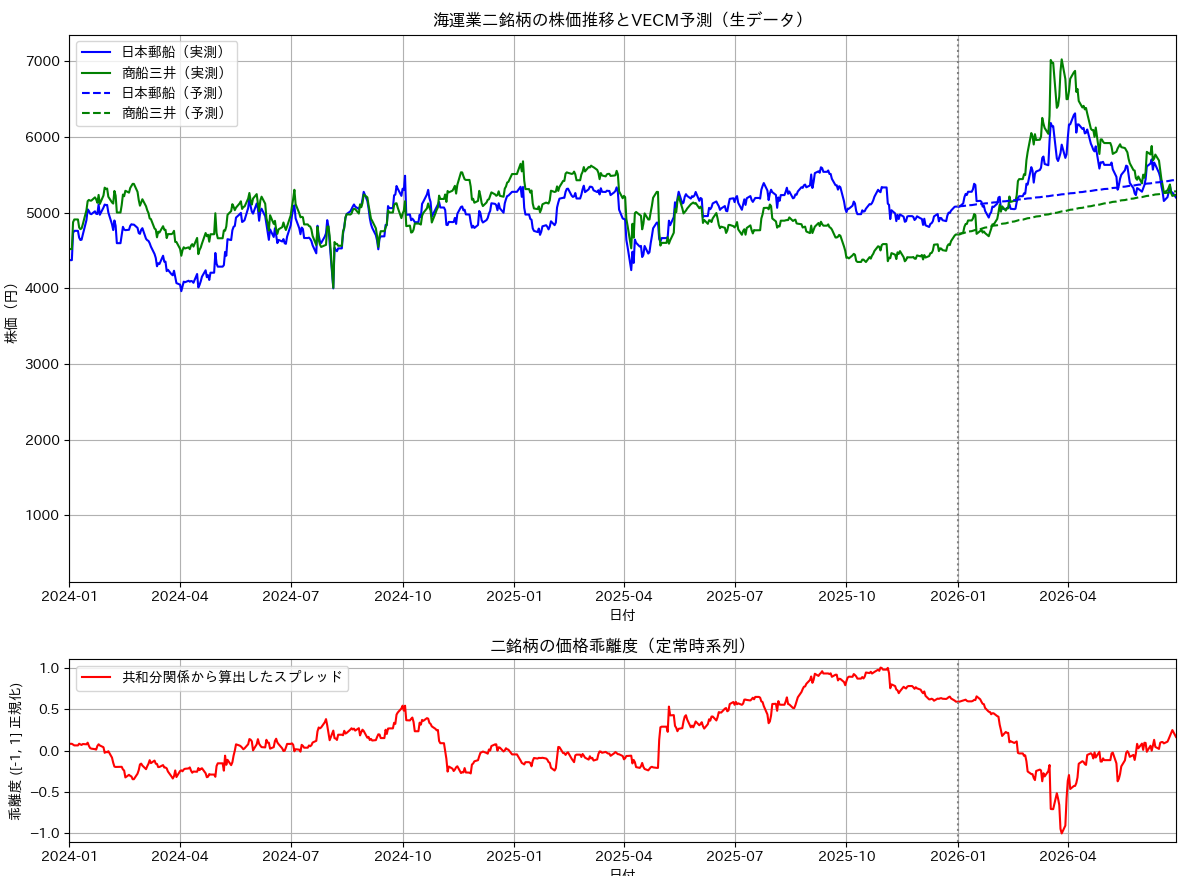Viewport: 1185px width, 876px height.
Task: Click the 1000 tick on the stock price axis
Action: [x=42, y=515]
